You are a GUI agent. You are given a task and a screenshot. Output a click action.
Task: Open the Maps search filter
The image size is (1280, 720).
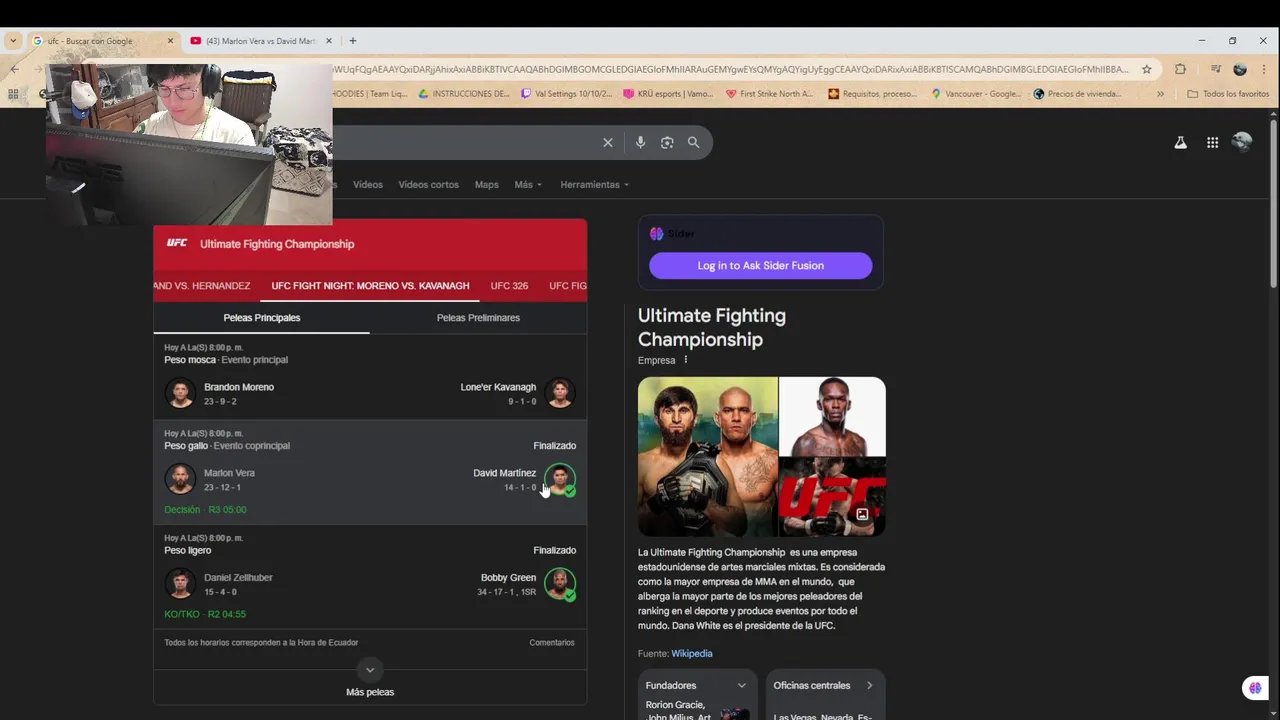coord(486,184)
